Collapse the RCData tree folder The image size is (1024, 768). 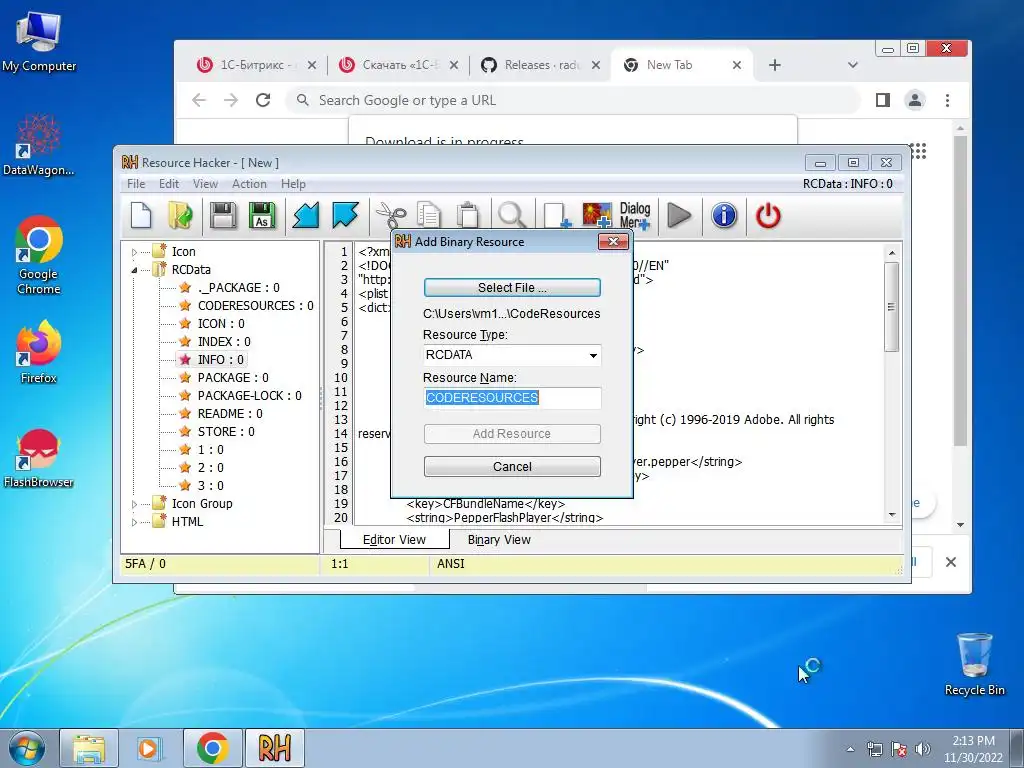[135, 270]
